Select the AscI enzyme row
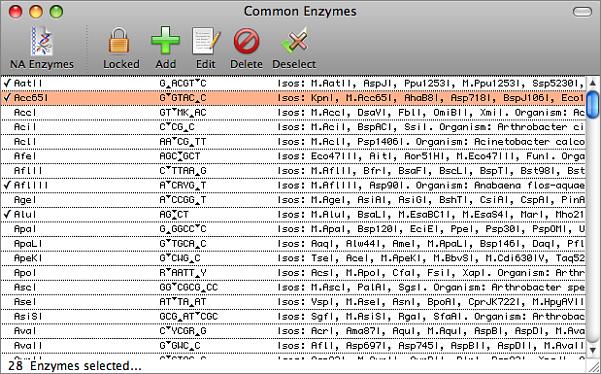 293,287
